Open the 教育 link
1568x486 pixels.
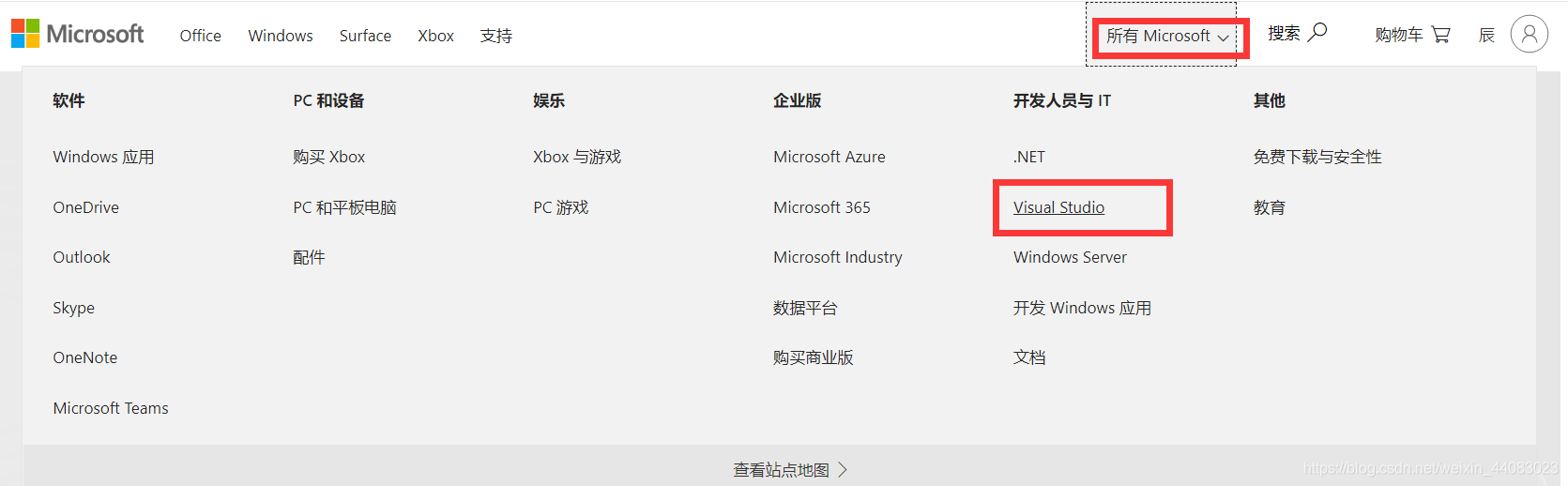[x=1270, y=207]
